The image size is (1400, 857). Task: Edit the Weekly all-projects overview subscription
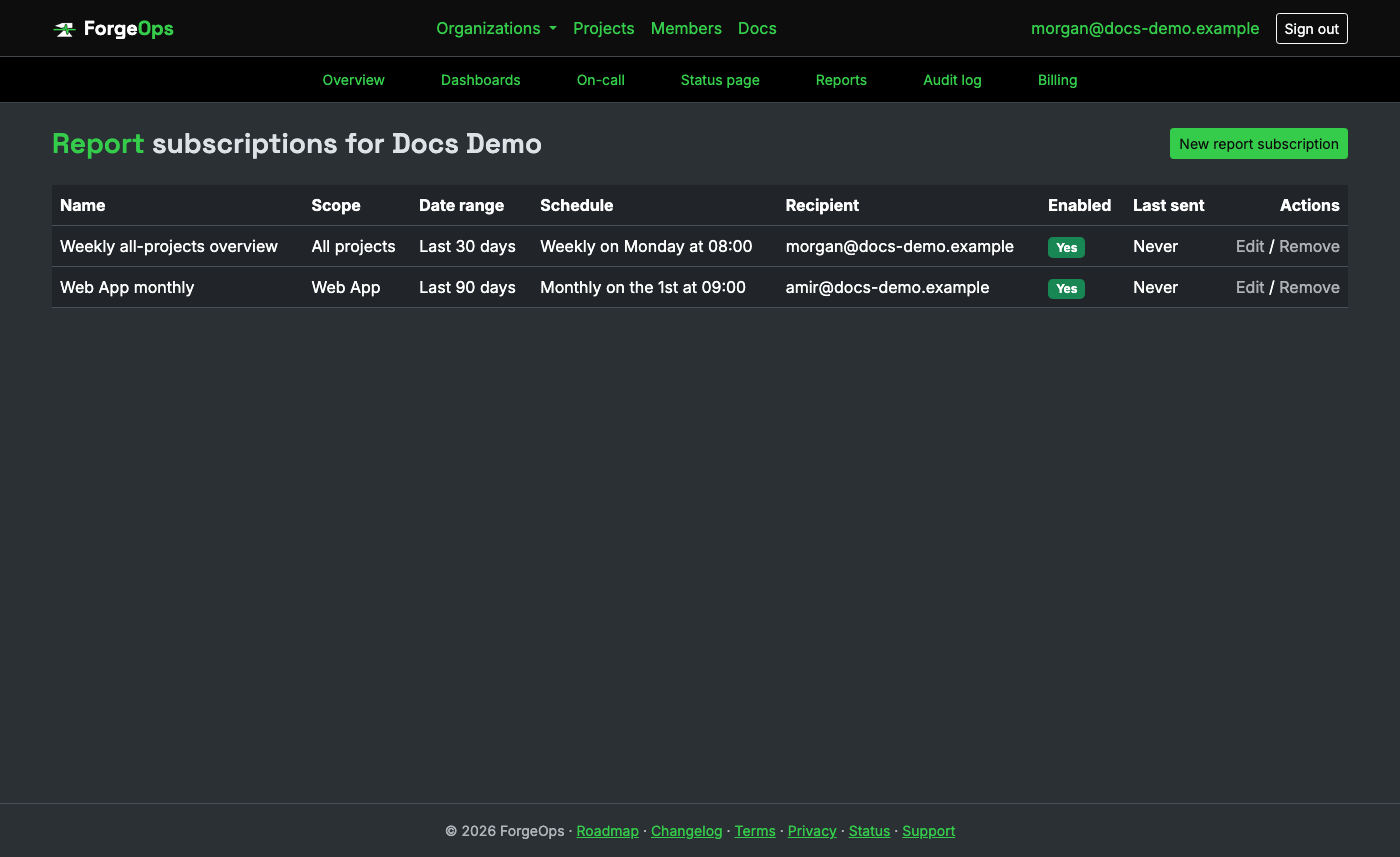point(1250,246)
